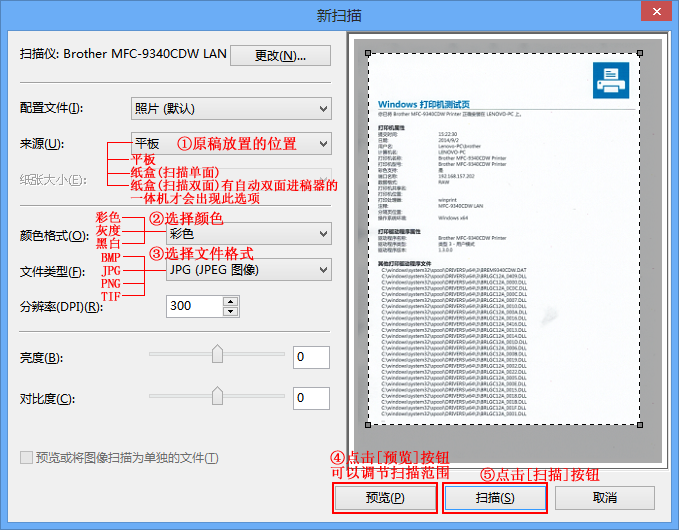Click the 对比度 contrast slider thumb

tap(217, 396)
